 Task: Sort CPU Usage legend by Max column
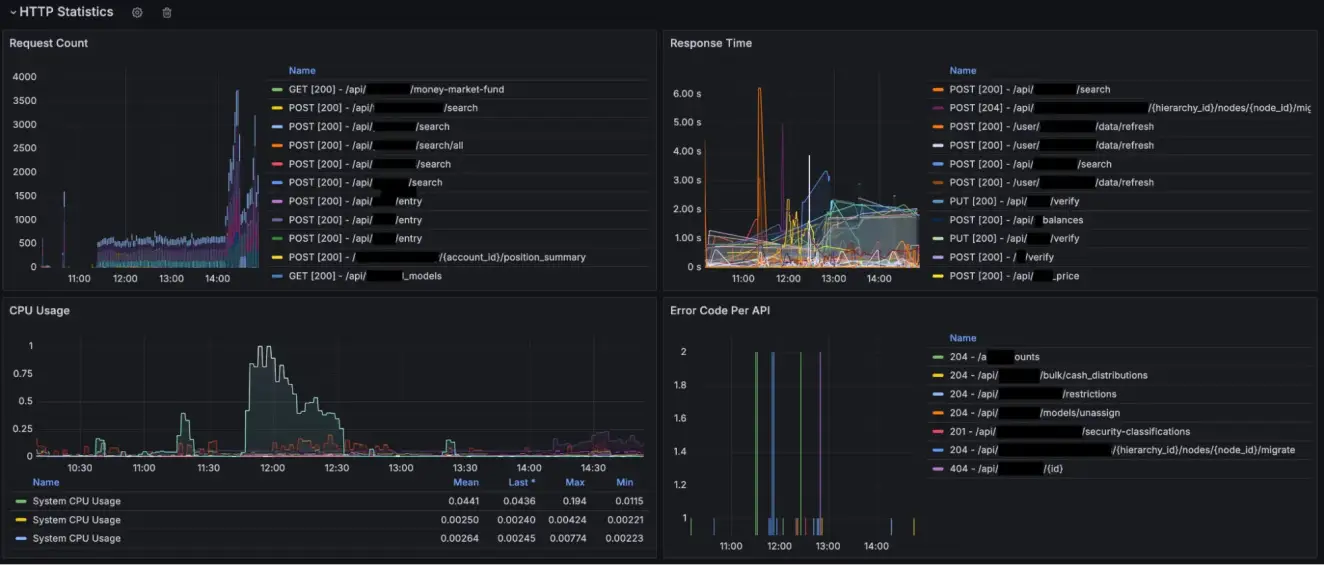click(x=574, y=483)
